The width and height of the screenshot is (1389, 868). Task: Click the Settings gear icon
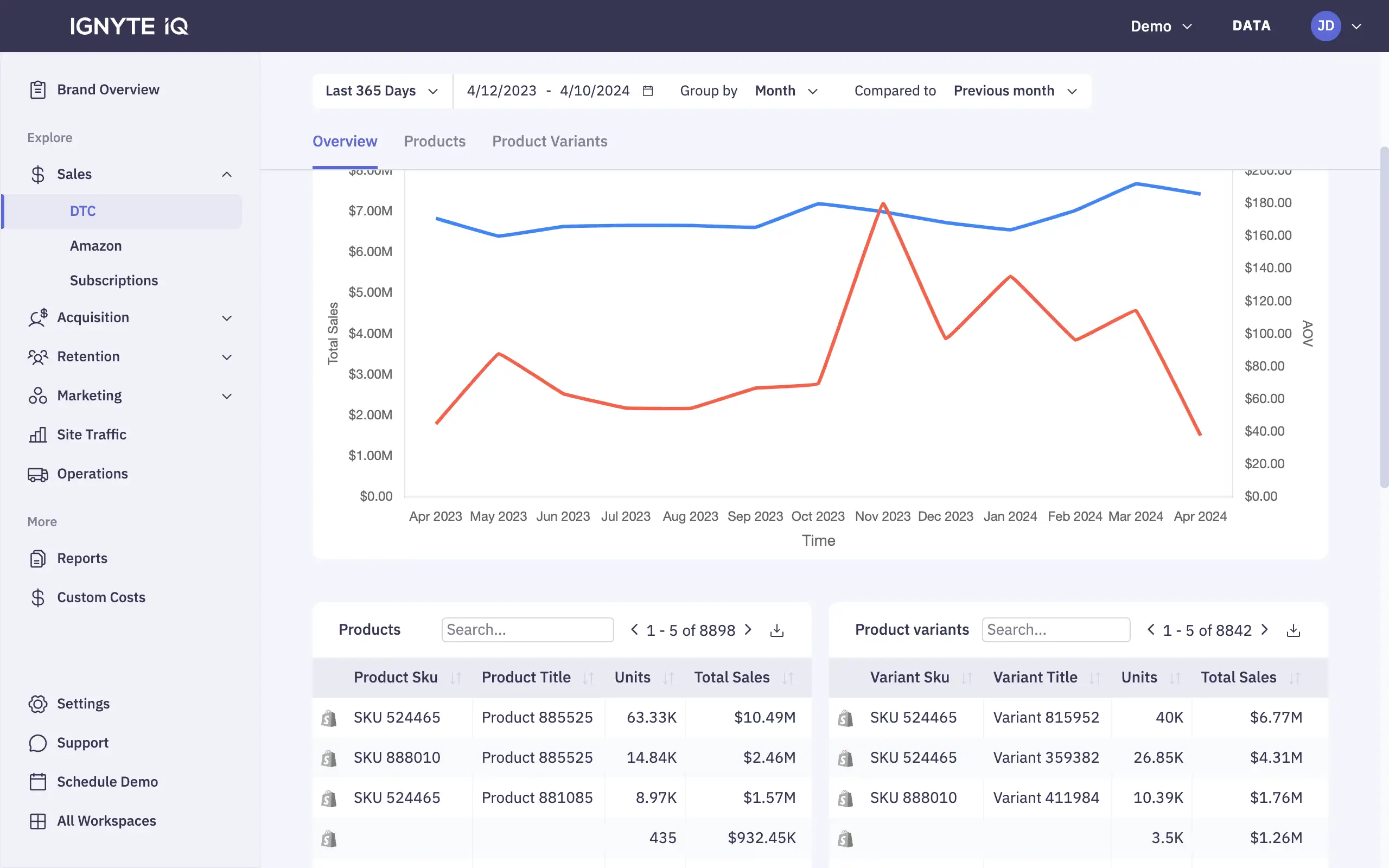point(38,704)
